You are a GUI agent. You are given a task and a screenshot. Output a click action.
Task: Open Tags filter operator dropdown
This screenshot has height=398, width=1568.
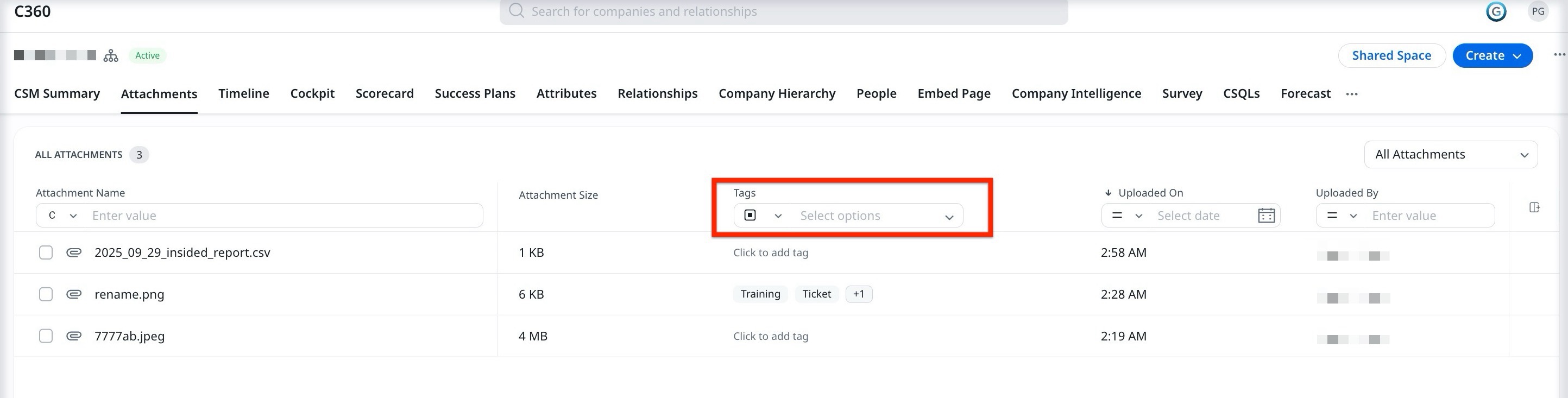(x=763, y=216)
